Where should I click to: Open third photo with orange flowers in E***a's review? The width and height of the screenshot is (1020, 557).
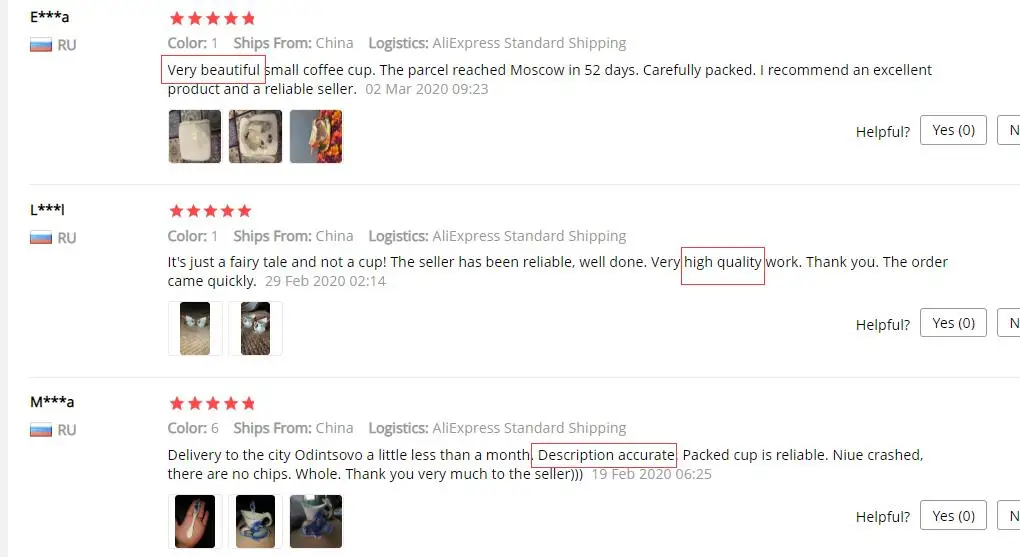316,136
